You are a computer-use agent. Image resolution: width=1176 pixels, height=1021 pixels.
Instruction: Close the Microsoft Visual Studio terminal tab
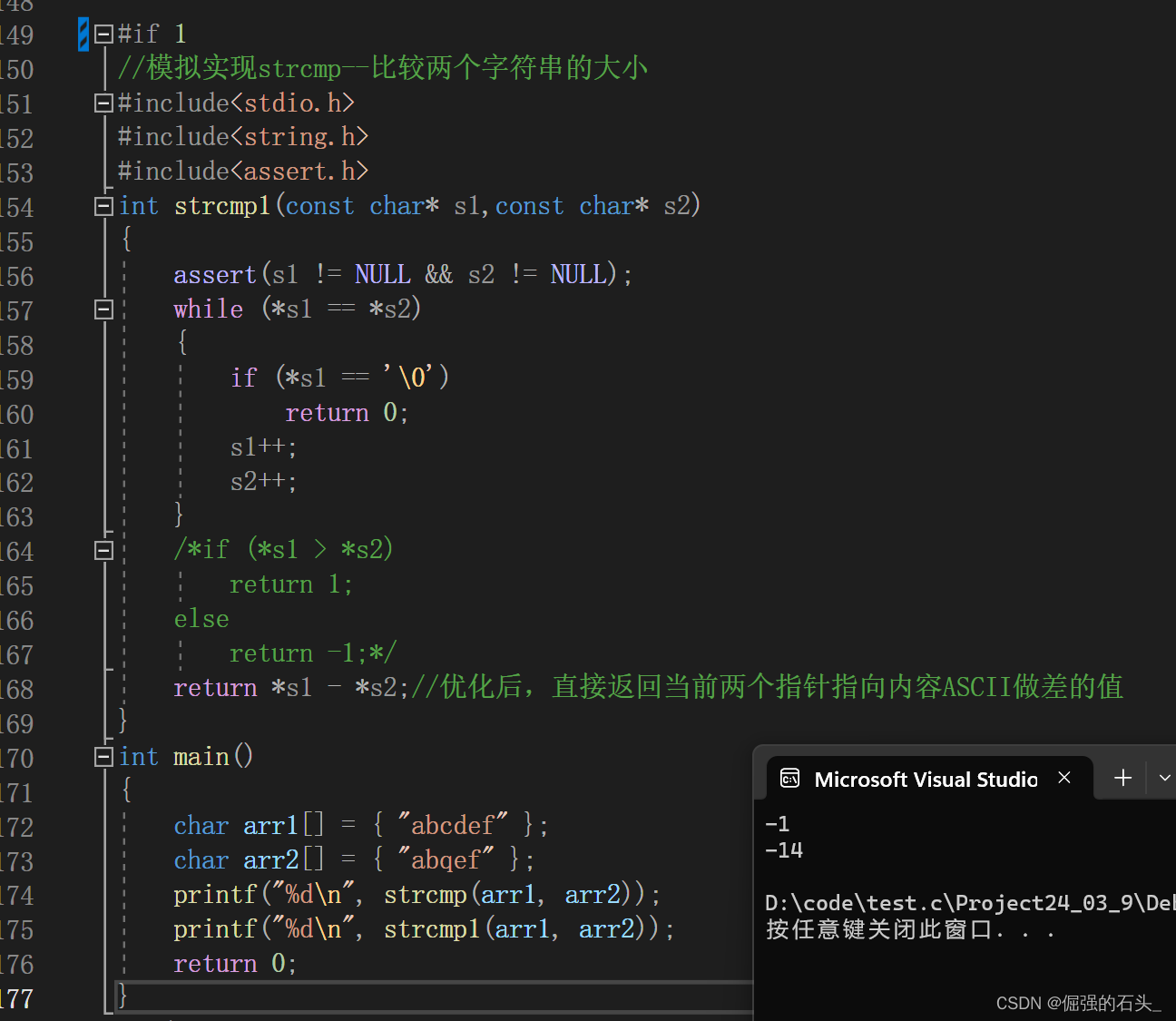tap(1063, 777)
